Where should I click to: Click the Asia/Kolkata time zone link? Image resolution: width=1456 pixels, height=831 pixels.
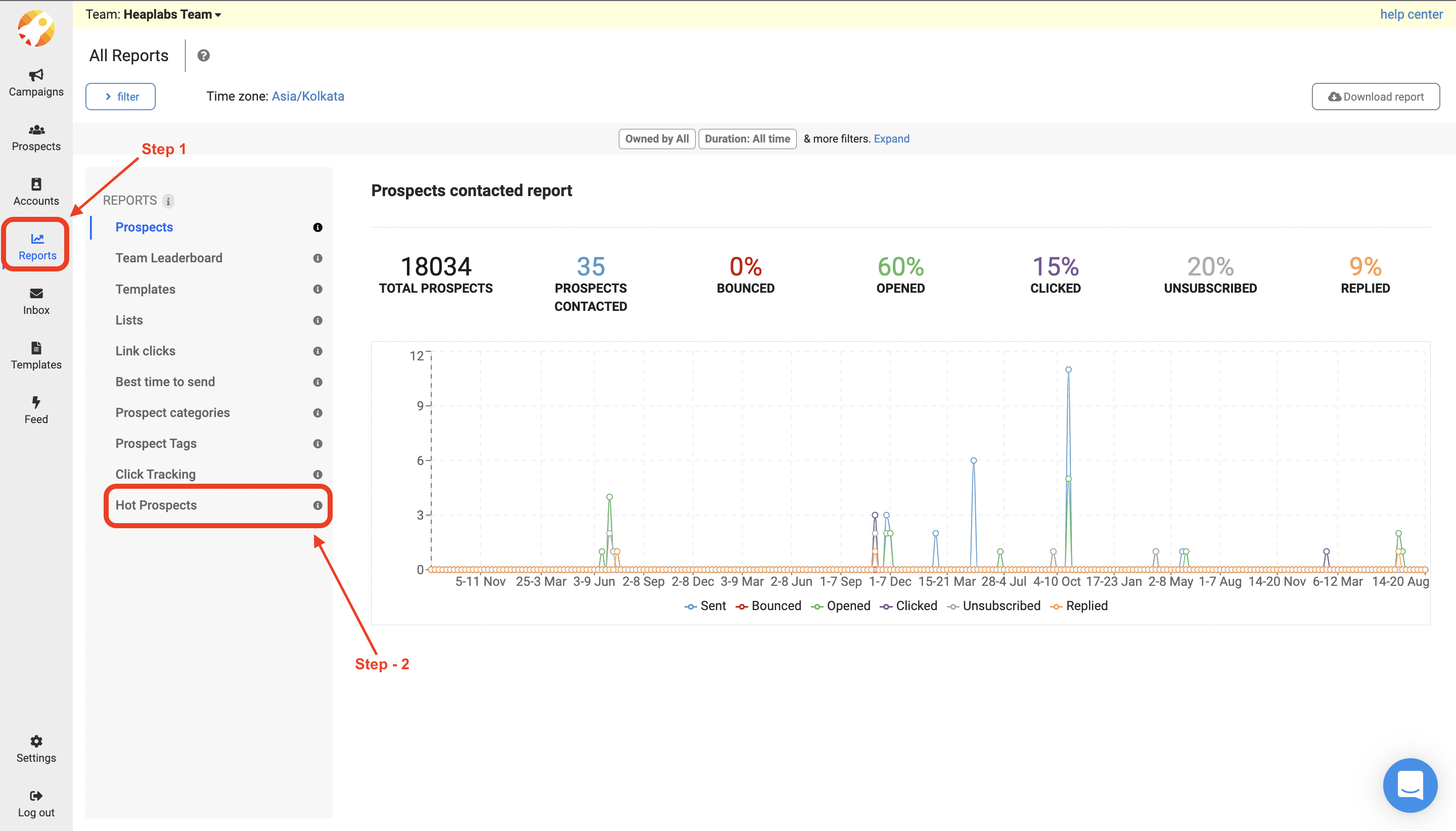[x=308, y=96]
